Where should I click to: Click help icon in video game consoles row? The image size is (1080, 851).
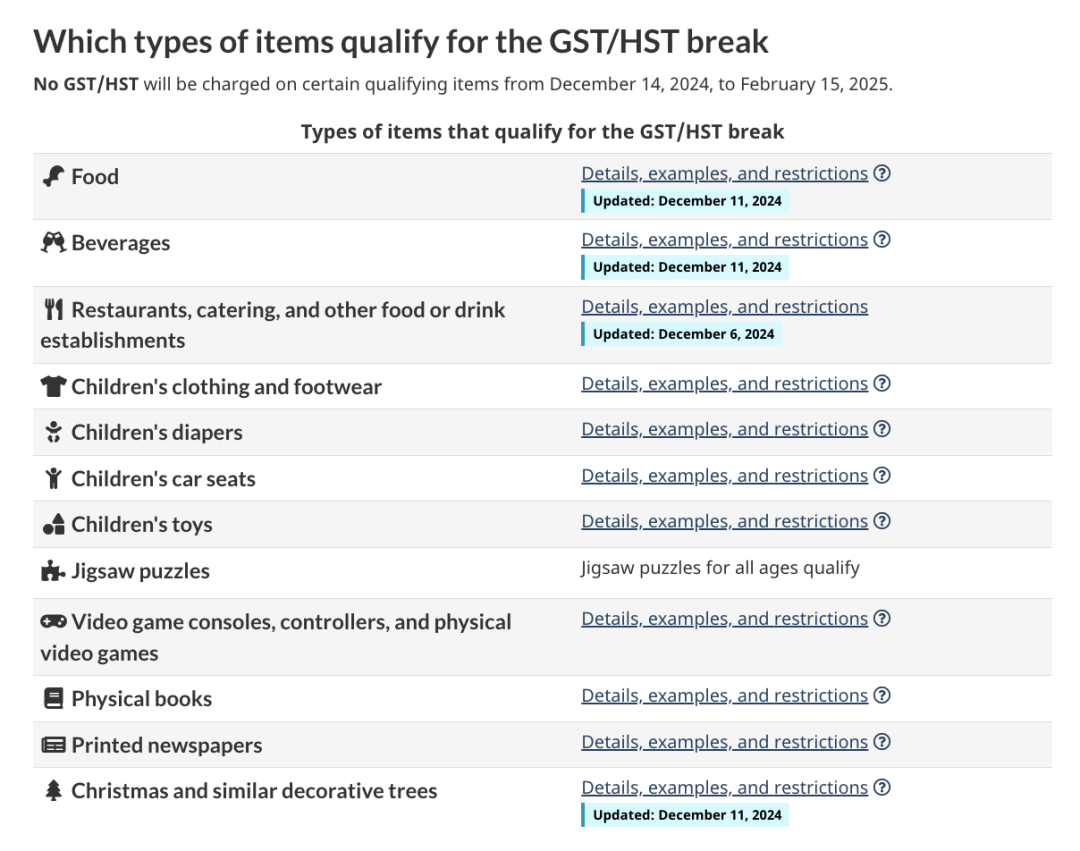tap(882, 619)
